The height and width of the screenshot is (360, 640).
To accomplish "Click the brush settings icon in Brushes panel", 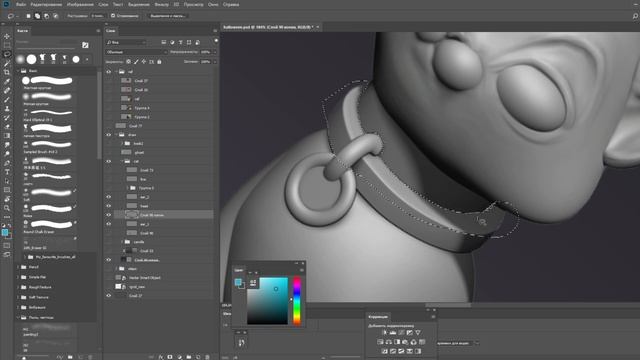I will coord(85,45).
